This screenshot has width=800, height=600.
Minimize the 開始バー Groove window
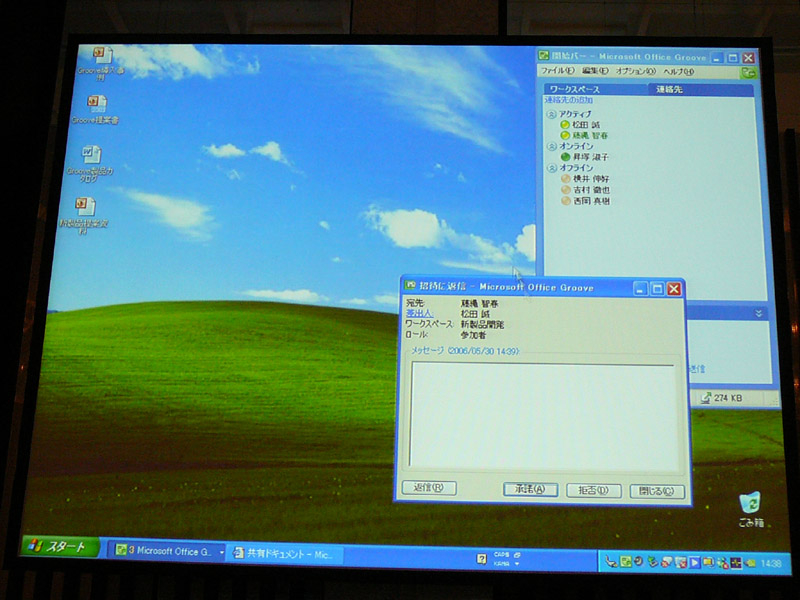click(717, 58)
